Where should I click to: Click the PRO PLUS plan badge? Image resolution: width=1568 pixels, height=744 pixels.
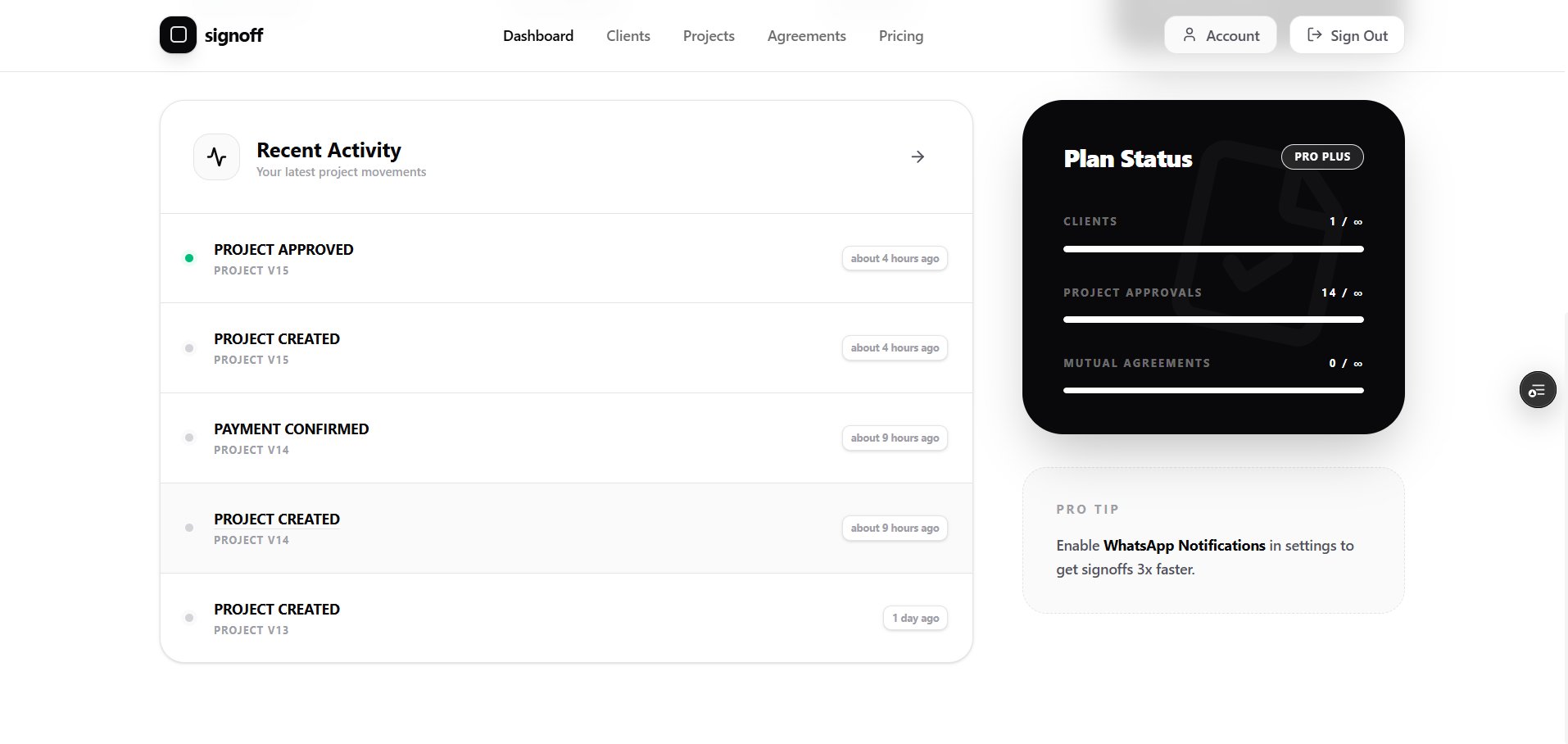tap(1321, 157)
